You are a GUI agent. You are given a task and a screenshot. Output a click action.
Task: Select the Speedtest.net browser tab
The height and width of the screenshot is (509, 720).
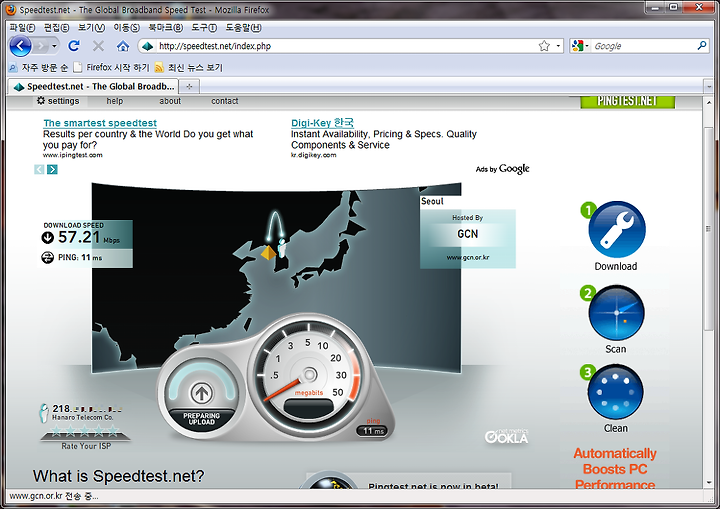coord(94,86)
